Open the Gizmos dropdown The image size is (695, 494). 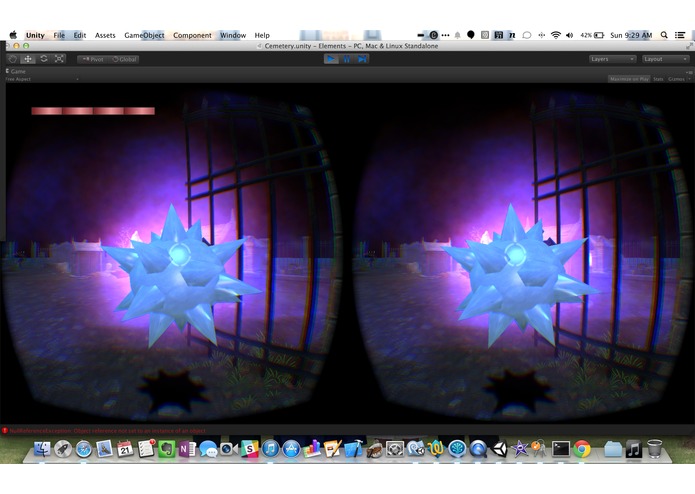point(679,79)
